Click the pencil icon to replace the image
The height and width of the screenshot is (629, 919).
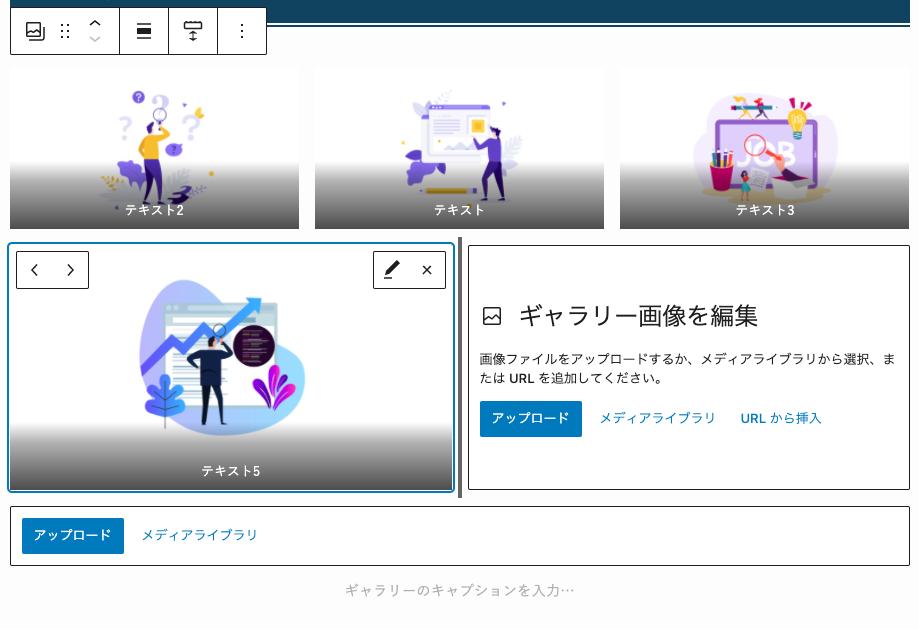coord(392,270)
